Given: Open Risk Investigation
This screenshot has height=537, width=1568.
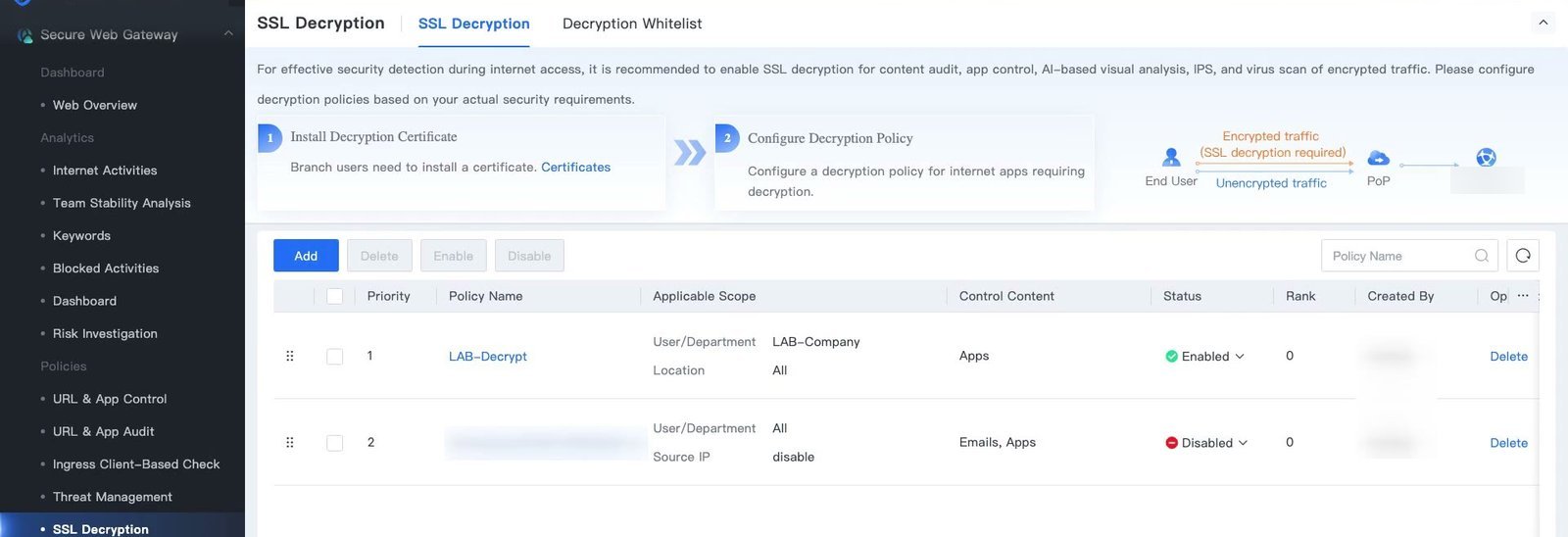Looking at the screenshot, I should coord(105,334).
